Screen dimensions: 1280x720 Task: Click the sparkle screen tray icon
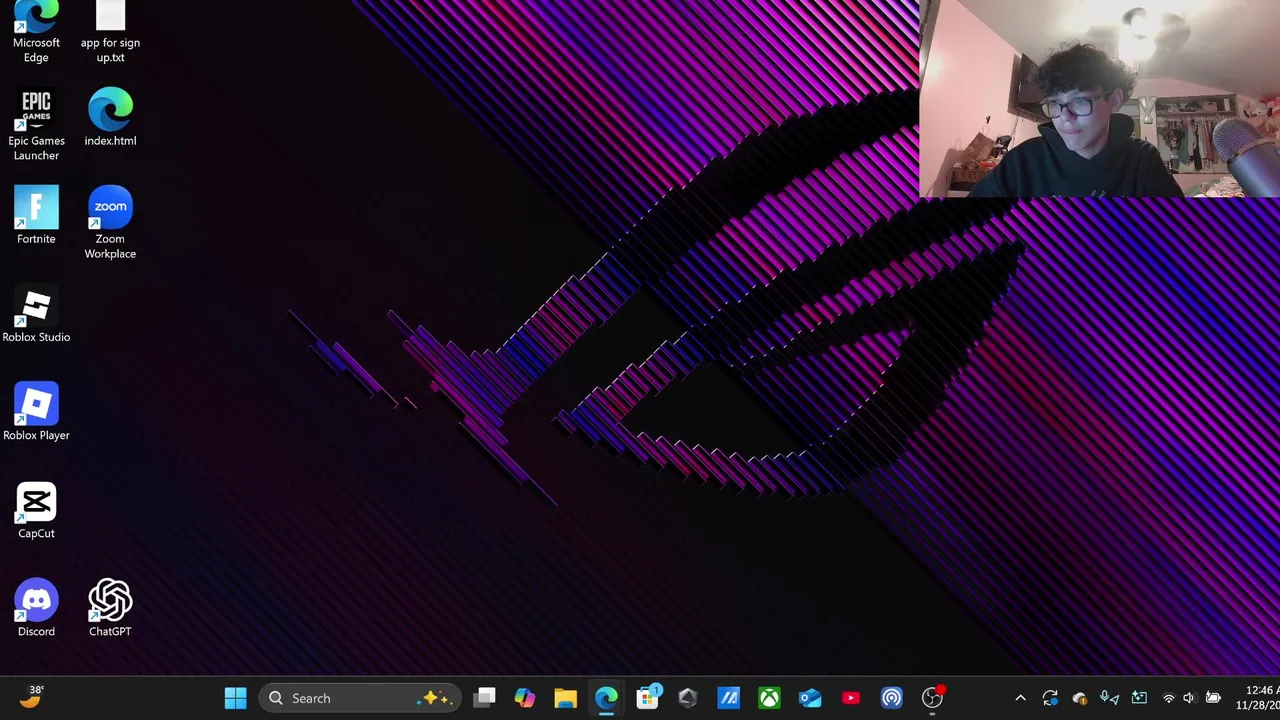[x=1139, y=698]
